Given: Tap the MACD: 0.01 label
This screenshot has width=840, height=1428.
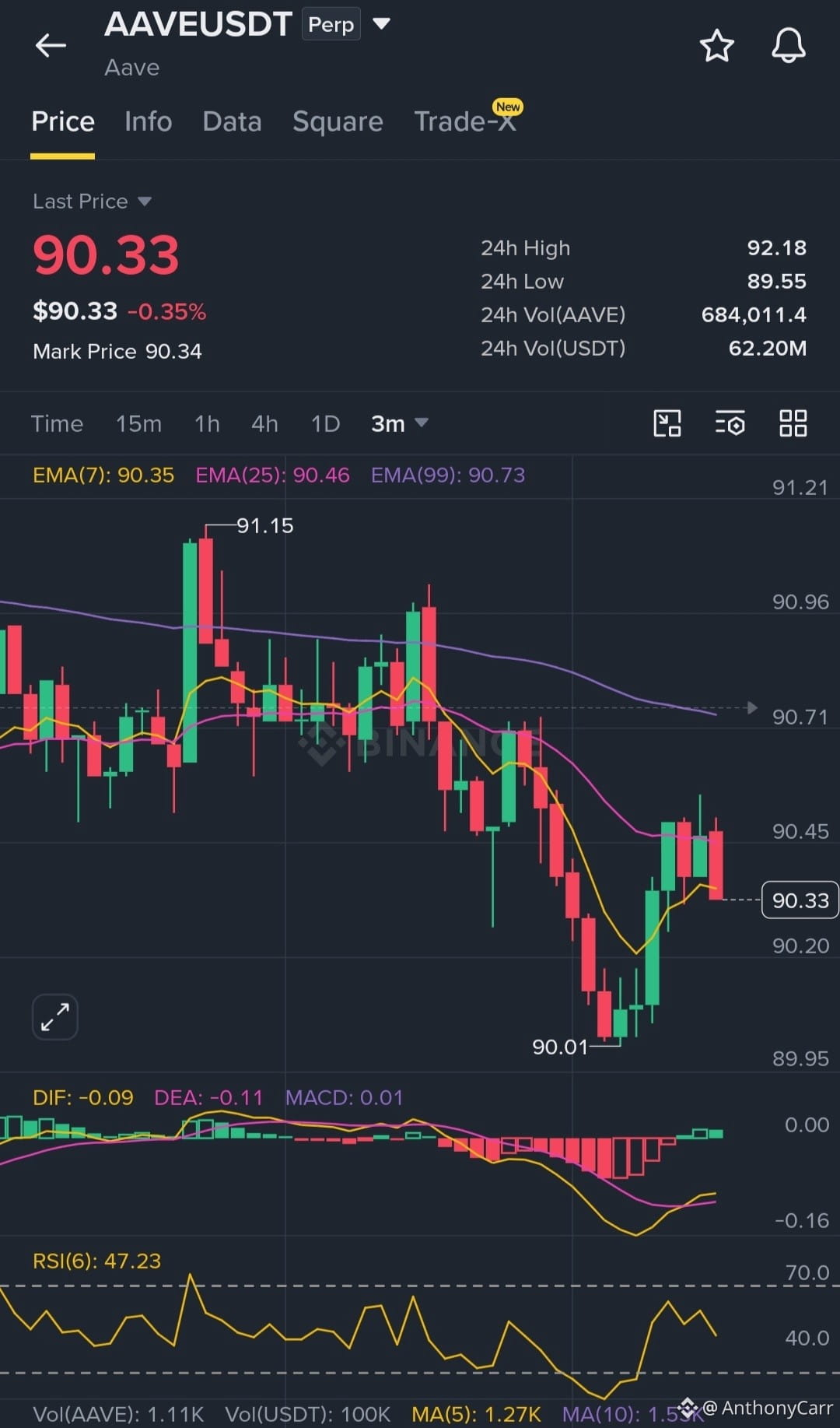Looking at the screenshot, I should (345, 1098).
